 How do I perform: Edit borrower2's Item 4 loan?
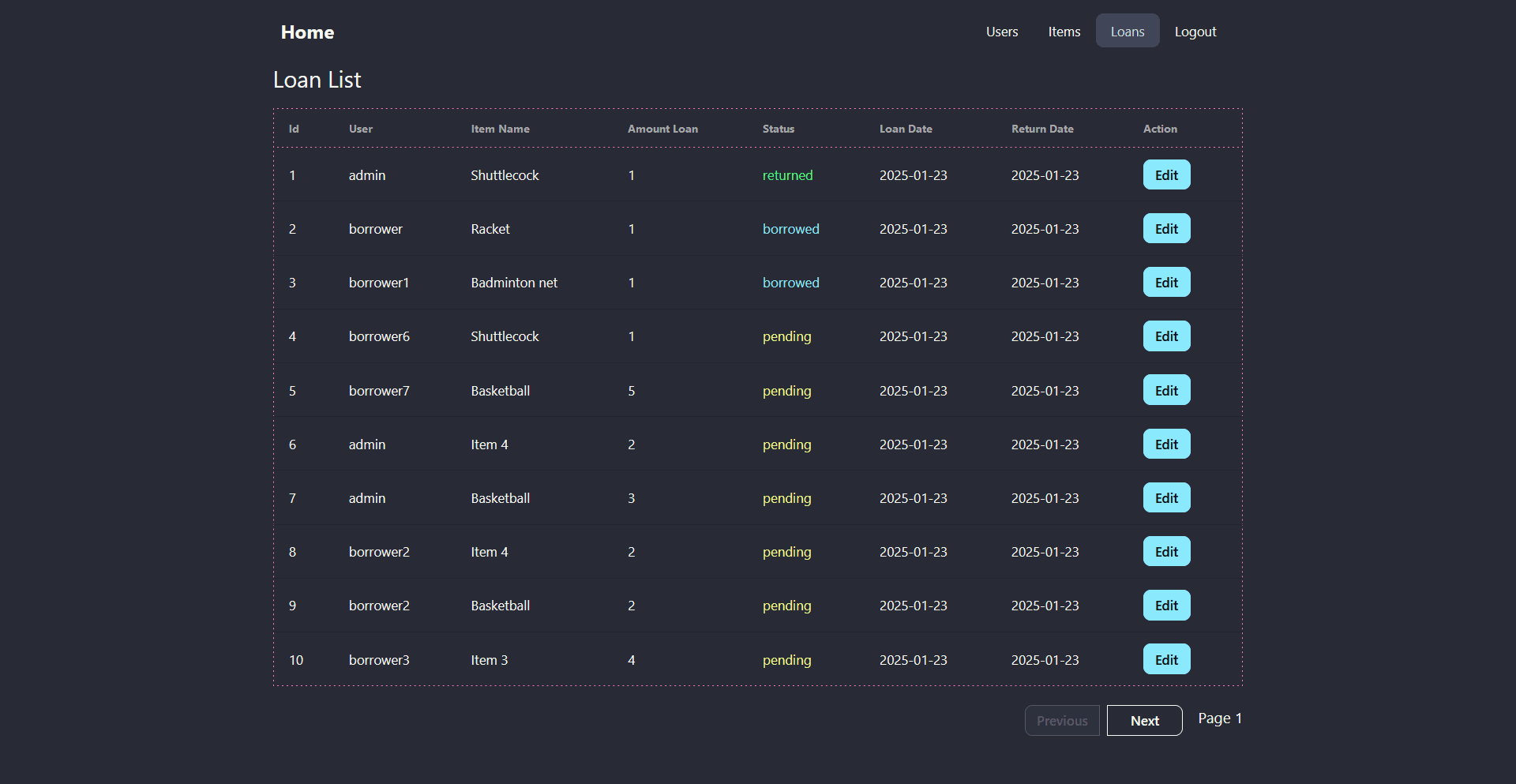point(1166,552)
